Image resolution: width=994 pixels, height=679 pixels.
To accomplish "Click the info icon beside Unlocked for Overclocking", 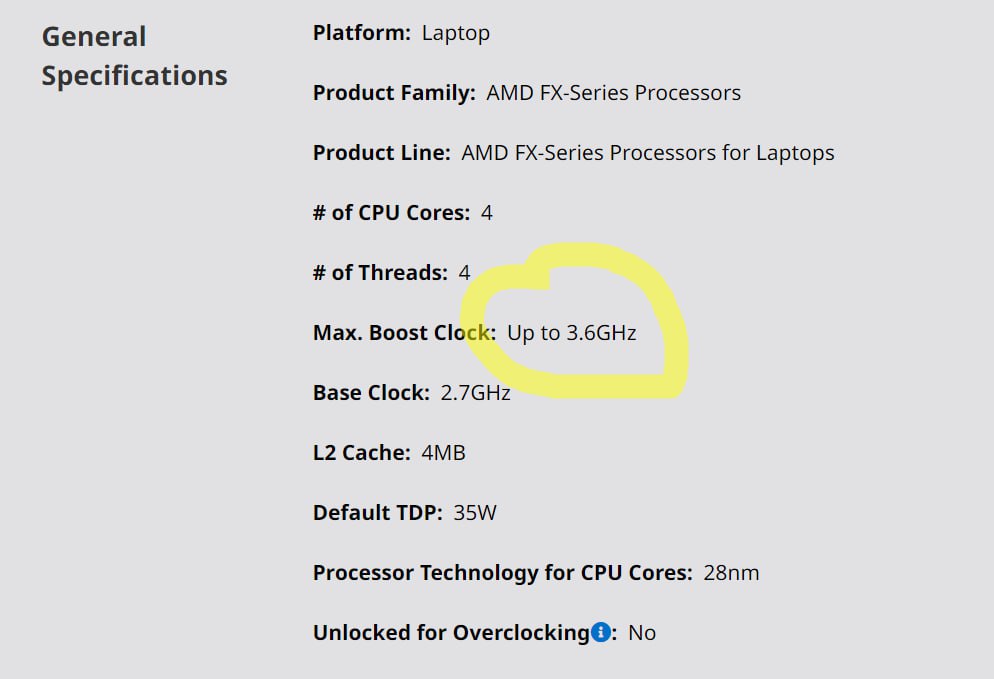I will pyautogui.click(x=600, y=632).
